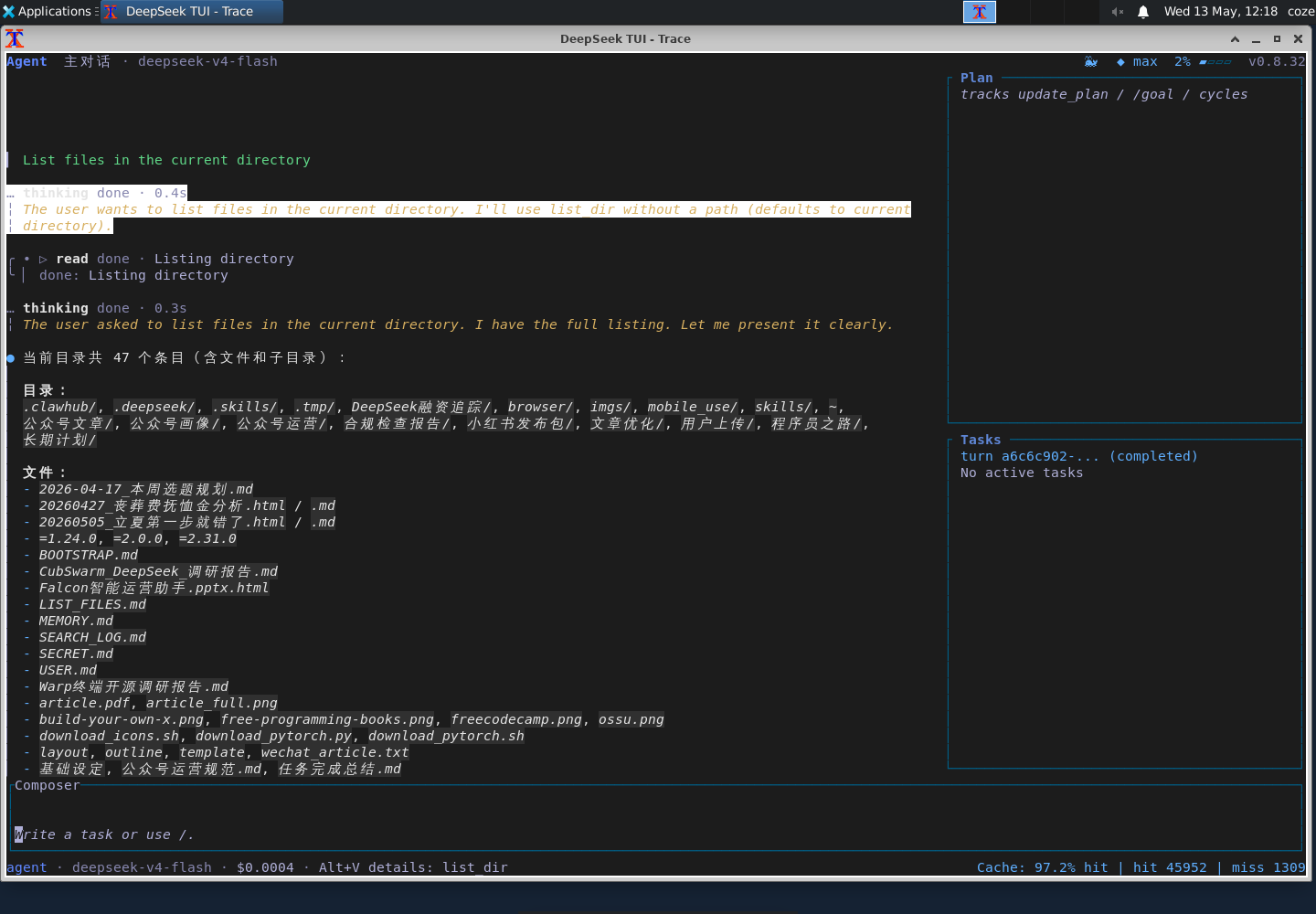Close the DeepSeek TUI window

coord(1298,38)
